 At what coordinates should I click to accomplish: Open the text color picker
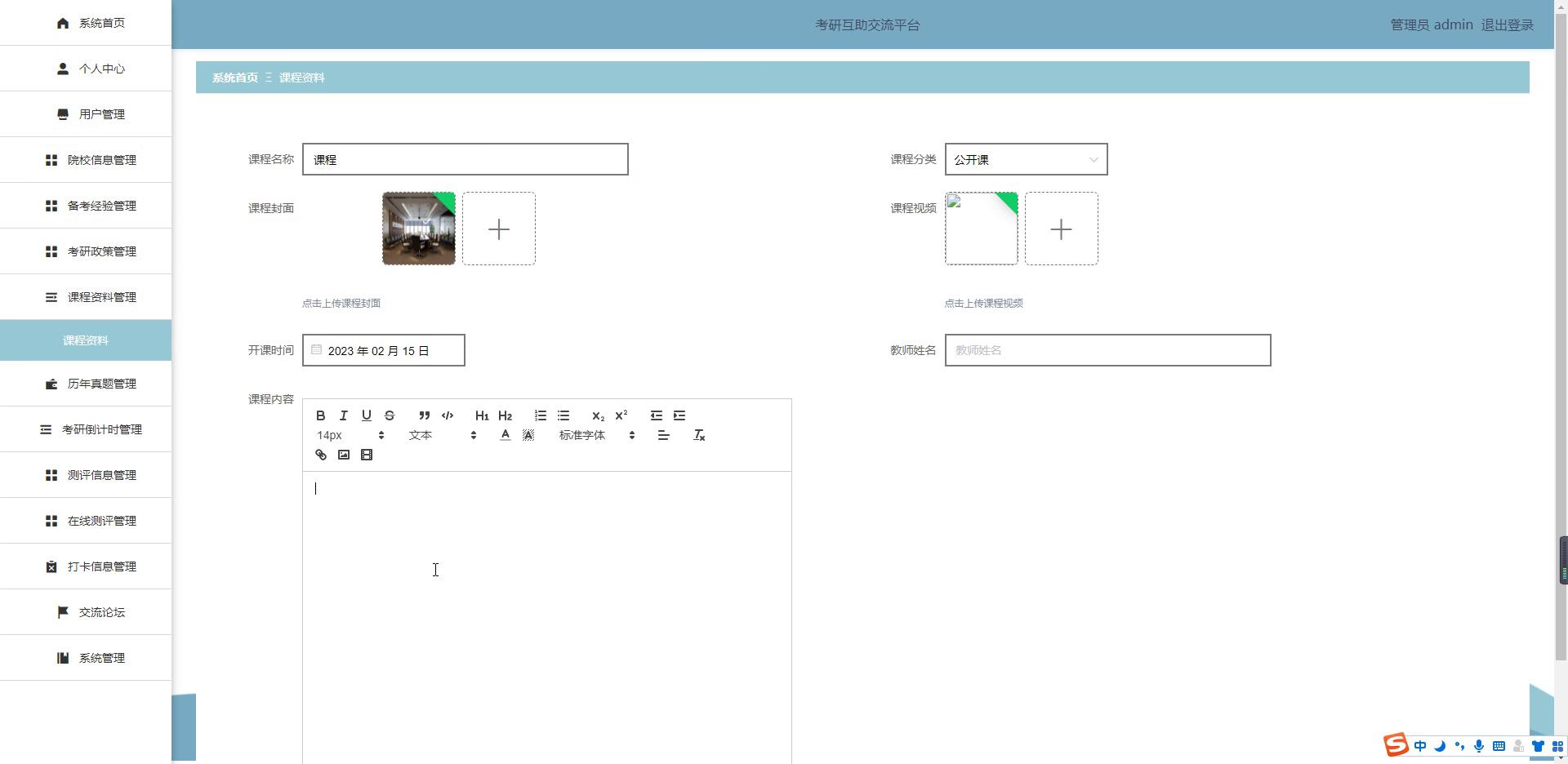click(506, 435)
